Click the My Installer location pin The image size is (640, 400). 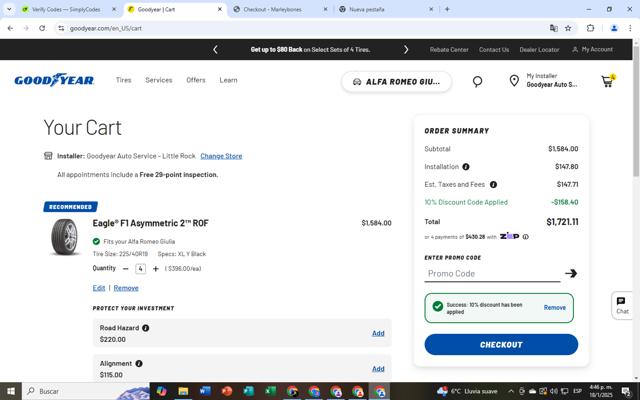(514, 80)
